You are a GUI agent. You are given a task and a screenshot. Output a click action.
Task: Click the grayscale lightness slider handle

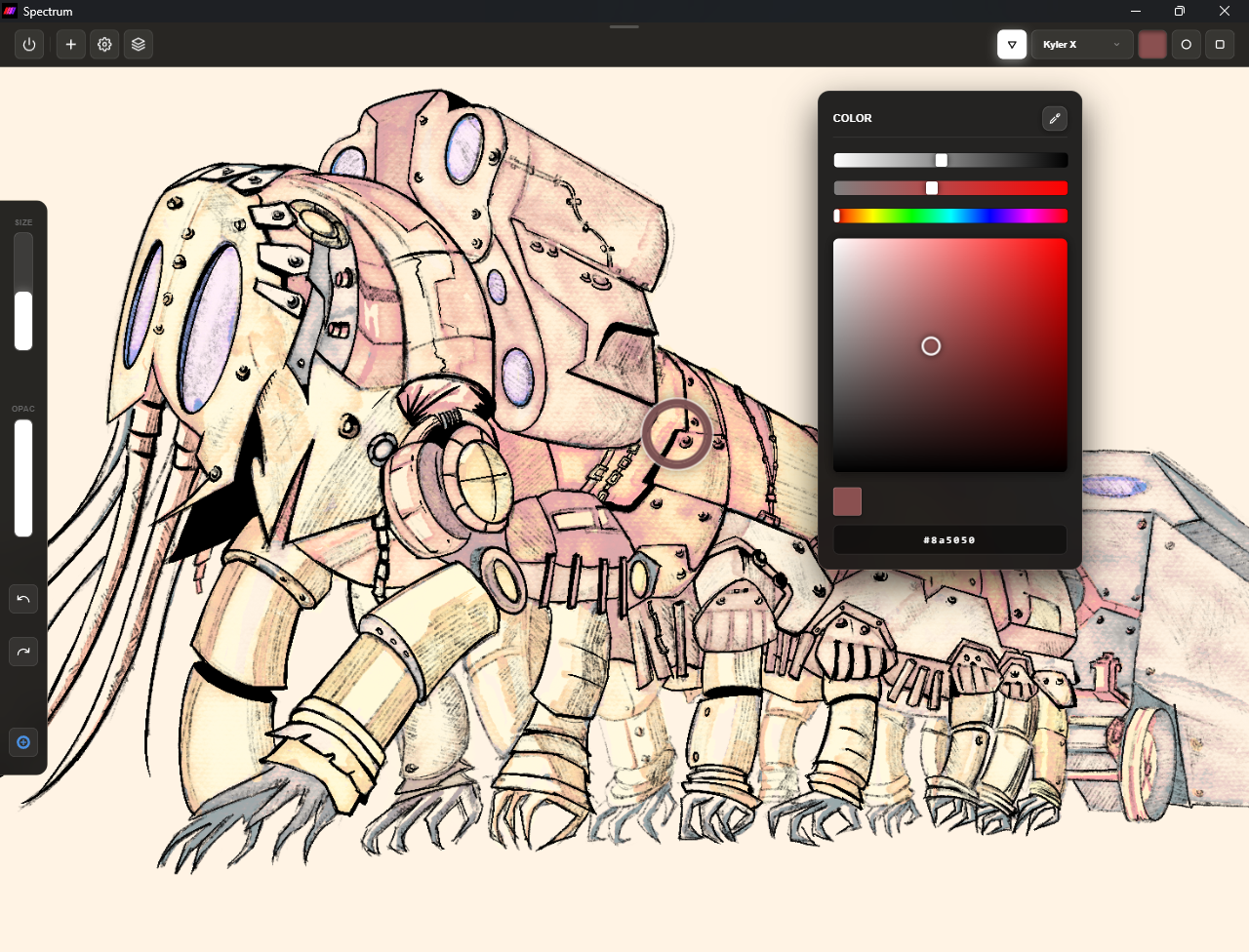pyautogui.click(x=941, y=159)
